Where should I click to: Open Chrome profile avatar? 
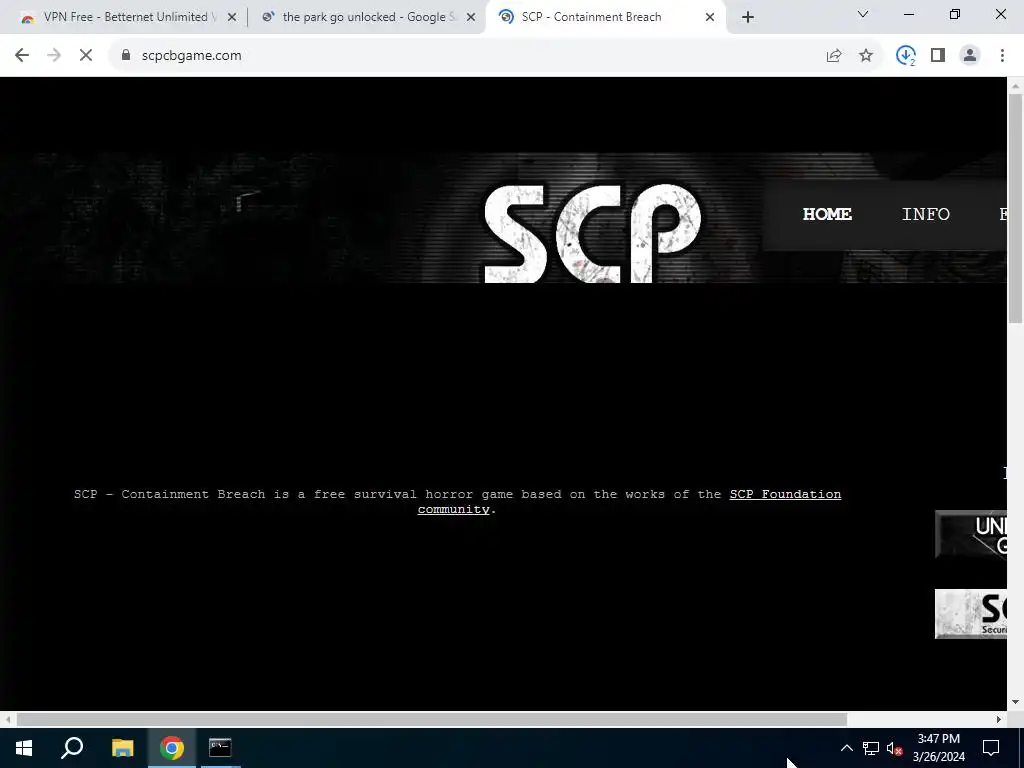[x=970, y=56]
